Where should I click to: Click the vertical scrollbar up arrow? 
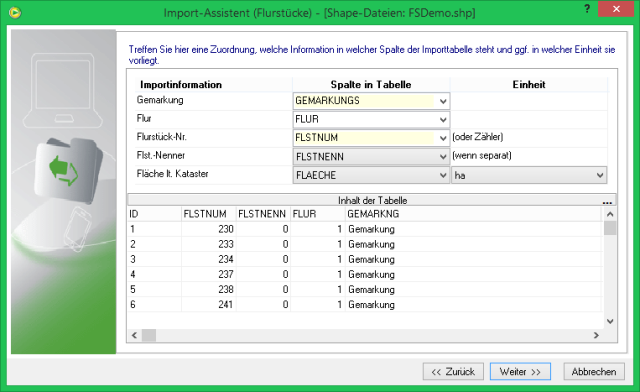coord(610,214)
